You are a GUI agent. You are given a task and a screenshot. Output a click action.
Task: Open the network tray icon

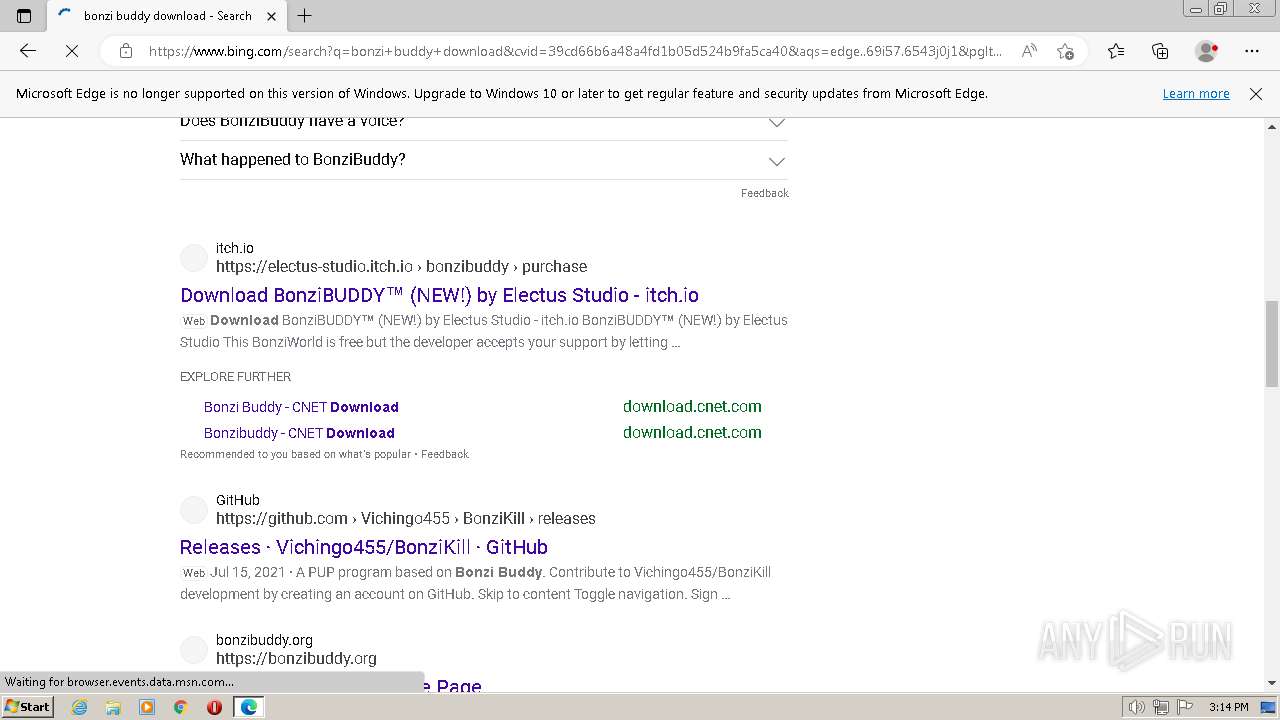coord(1161,707)
